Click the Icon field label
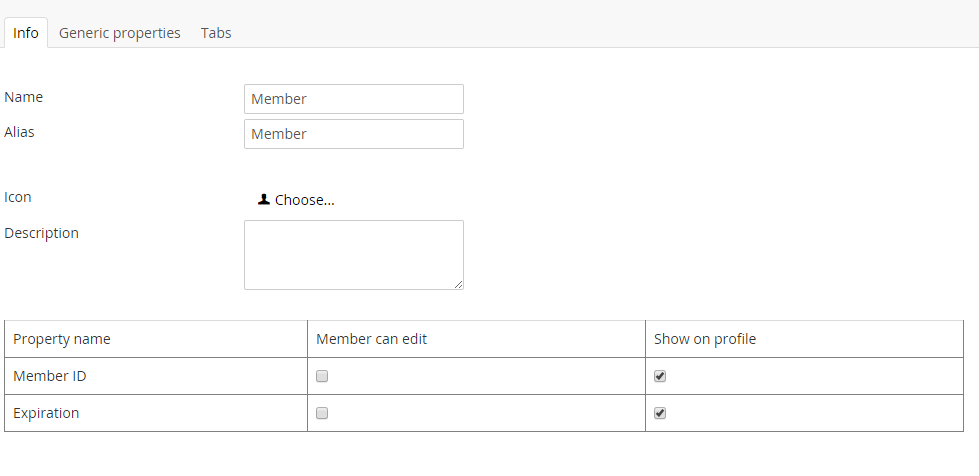979x476 pixels. click(x=17, y=197)
